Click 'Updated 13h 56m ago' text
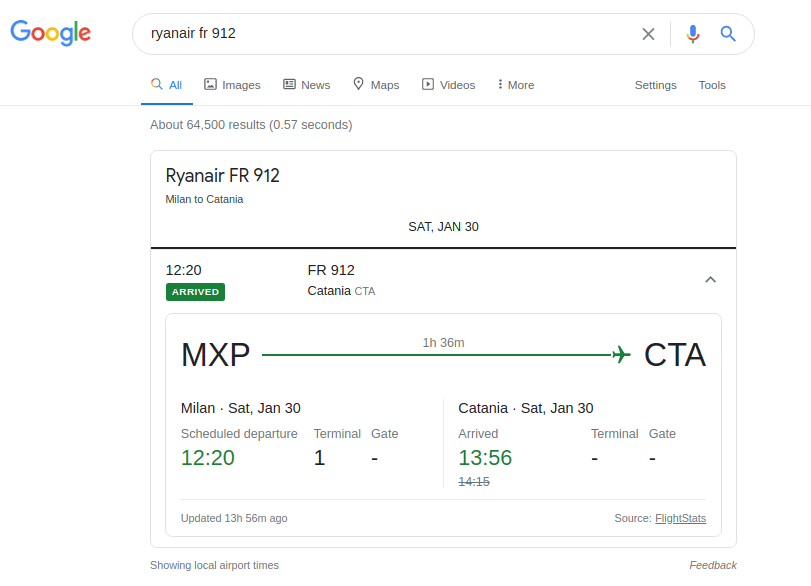Viewport: 811px width, 586px height. [234, 518]
